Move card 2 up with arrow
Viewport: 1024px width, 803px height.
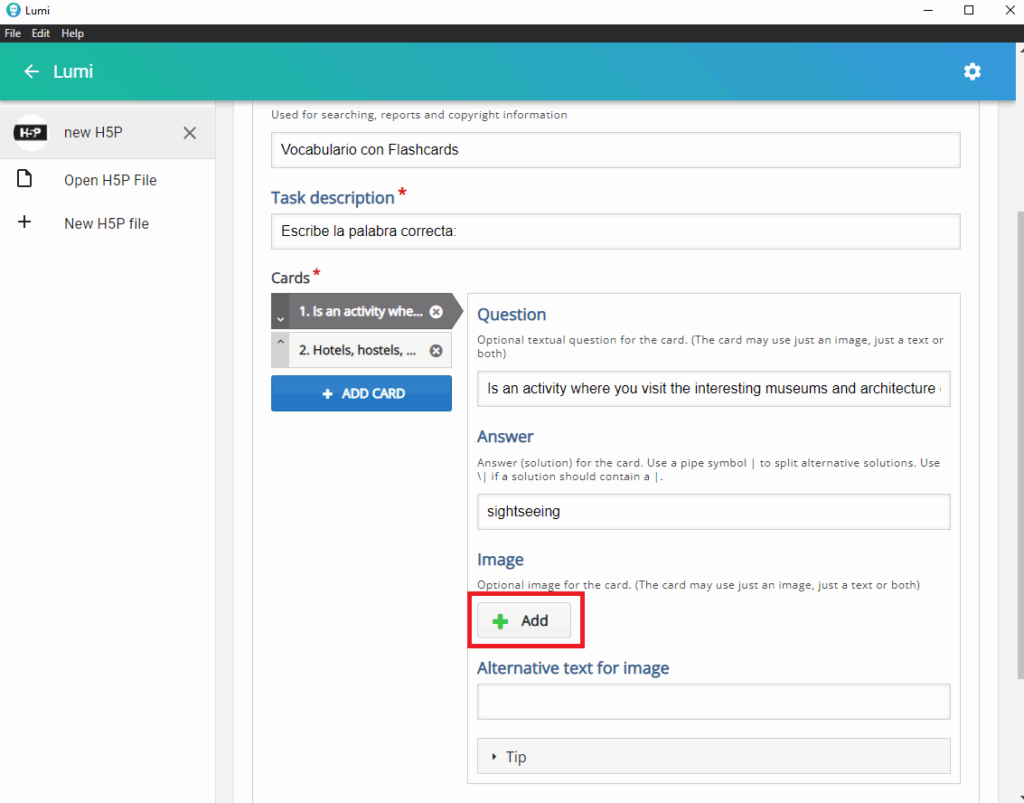click(281, 343)
